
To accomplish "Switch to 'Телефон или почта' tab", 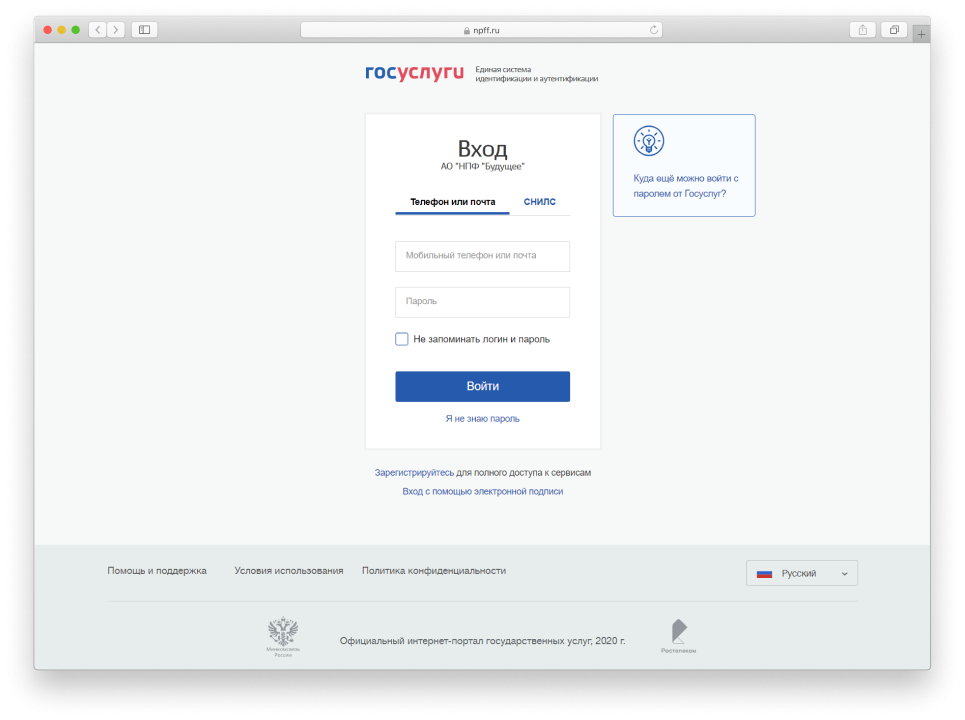I will (452, 202).
